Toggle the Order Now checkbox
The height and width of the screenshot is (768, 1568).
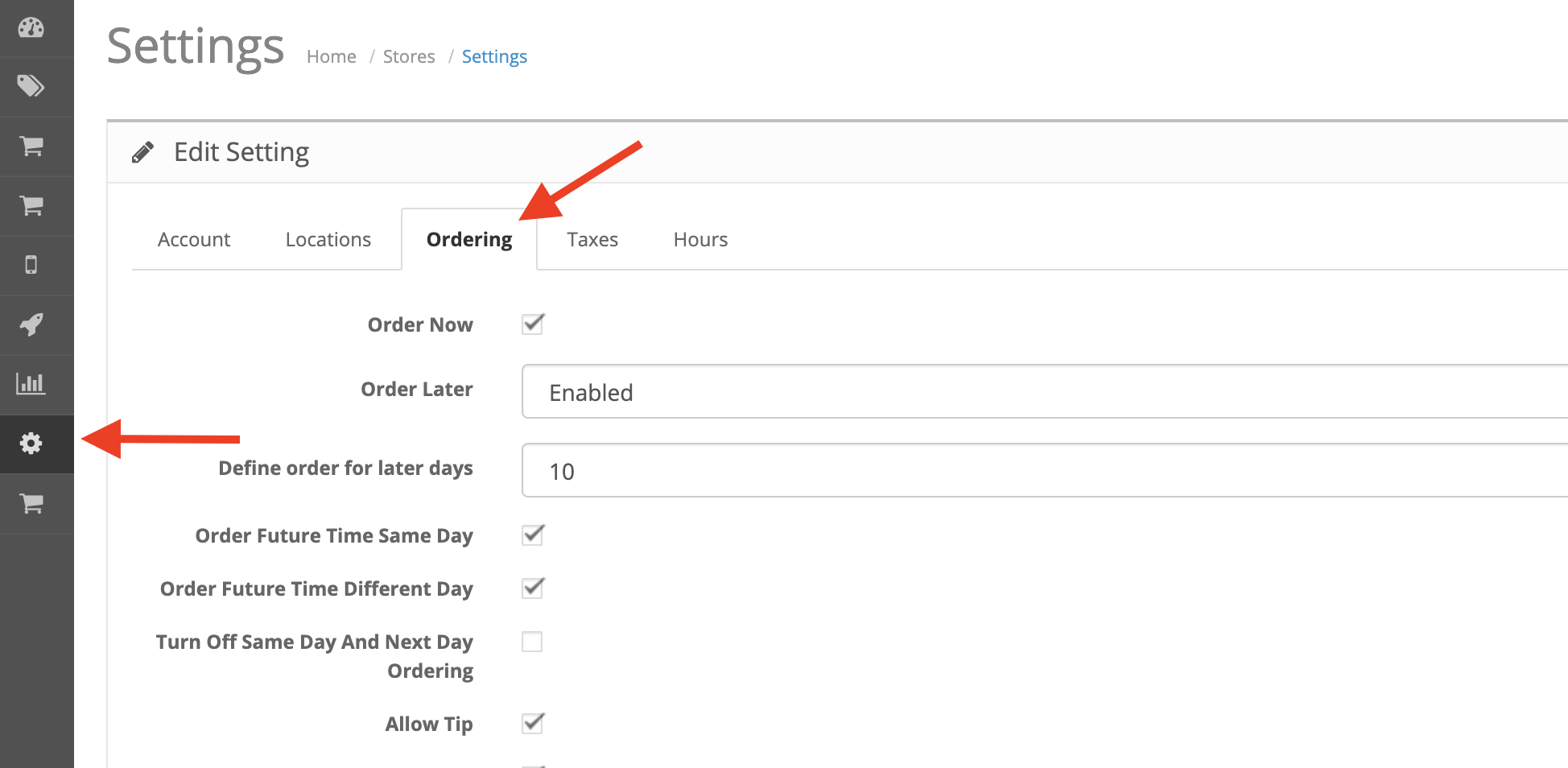tap(533, 324)
